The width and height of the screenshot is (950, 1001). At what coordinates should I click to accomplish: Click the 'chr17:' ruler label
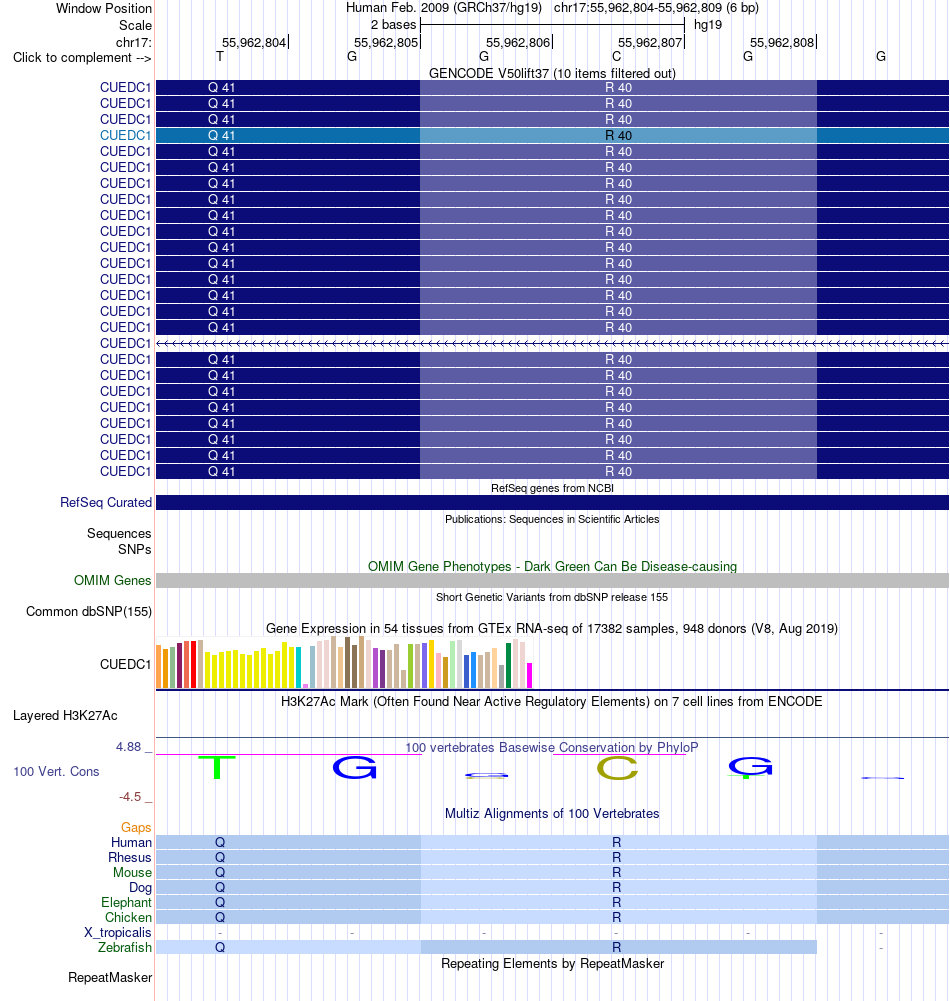point(133,42)
